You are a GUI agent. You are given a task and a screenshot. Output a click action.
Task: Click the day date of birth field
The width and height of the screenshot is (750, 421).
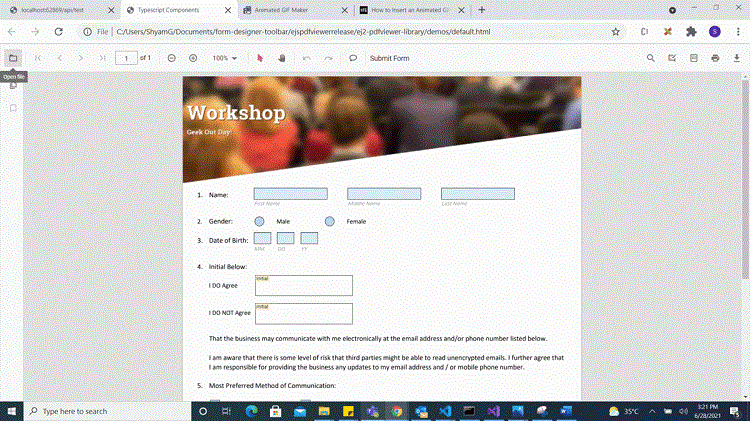click(286, 238)
